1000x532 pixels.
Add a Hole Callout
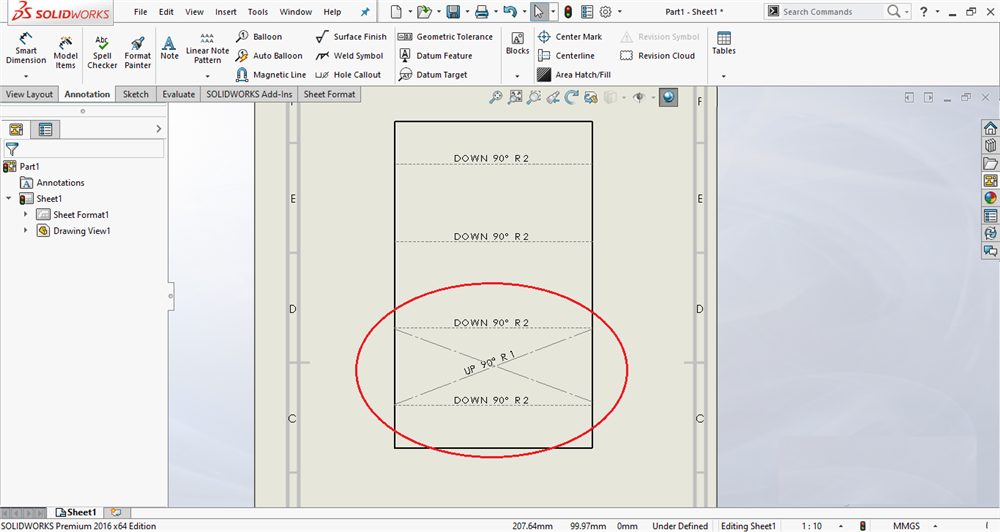(348, 75)
